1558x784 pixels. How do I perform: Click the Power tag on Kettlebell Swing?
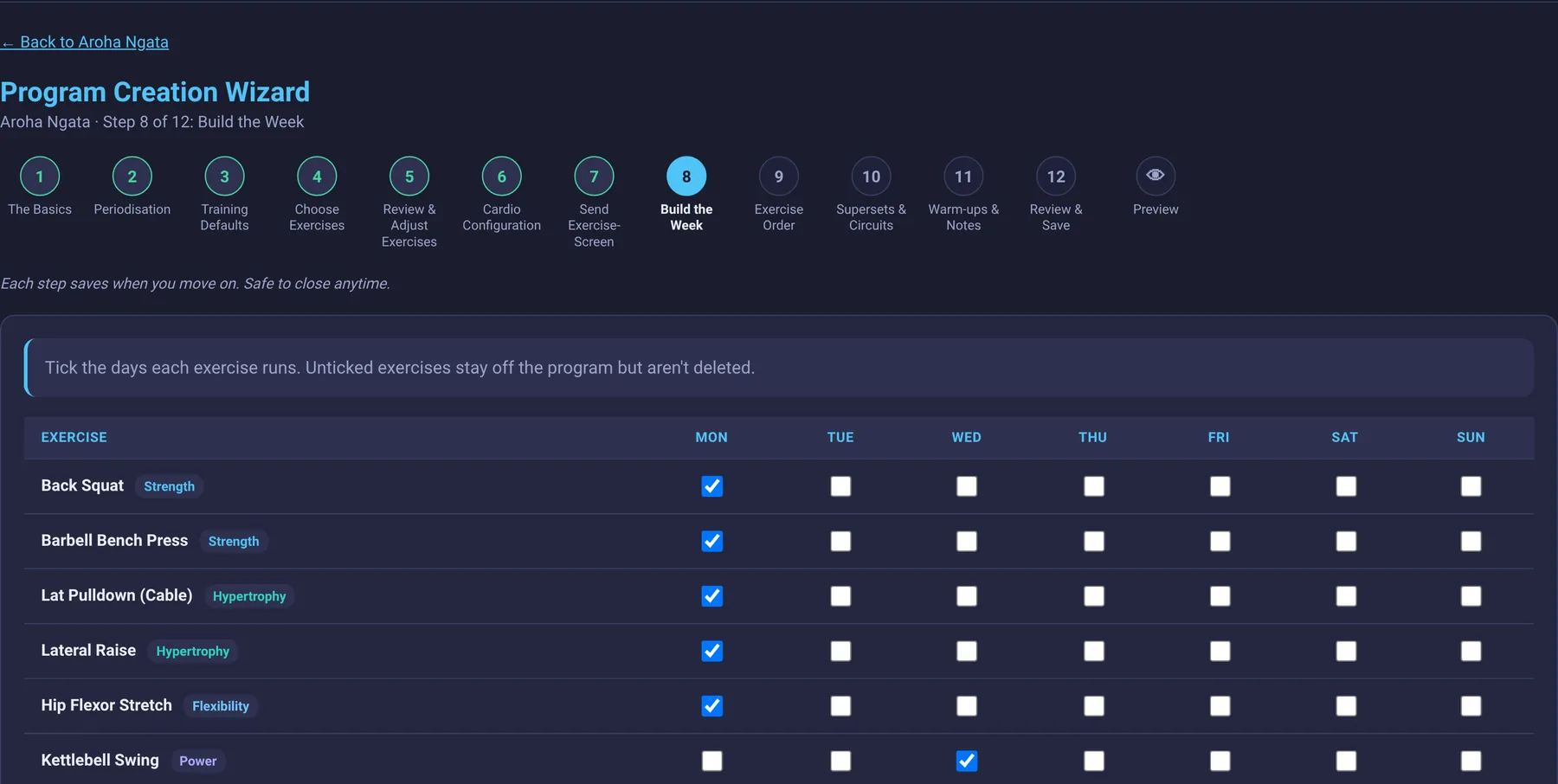pos(197,761)
